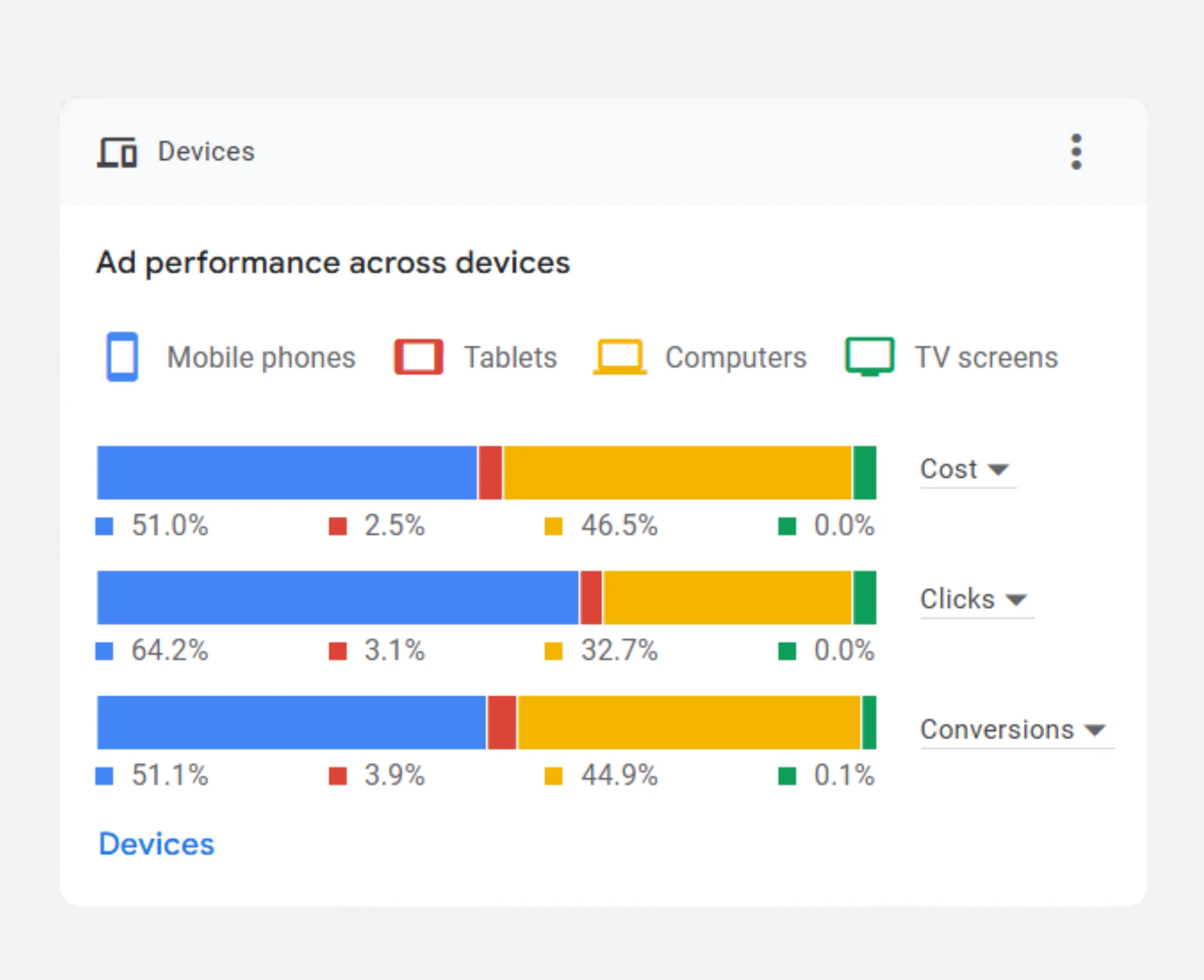The height and width of the screenshot is (980, 1204).
Task: Click the blue mobile segment in Conversions bar
Action: coord(292,722)
